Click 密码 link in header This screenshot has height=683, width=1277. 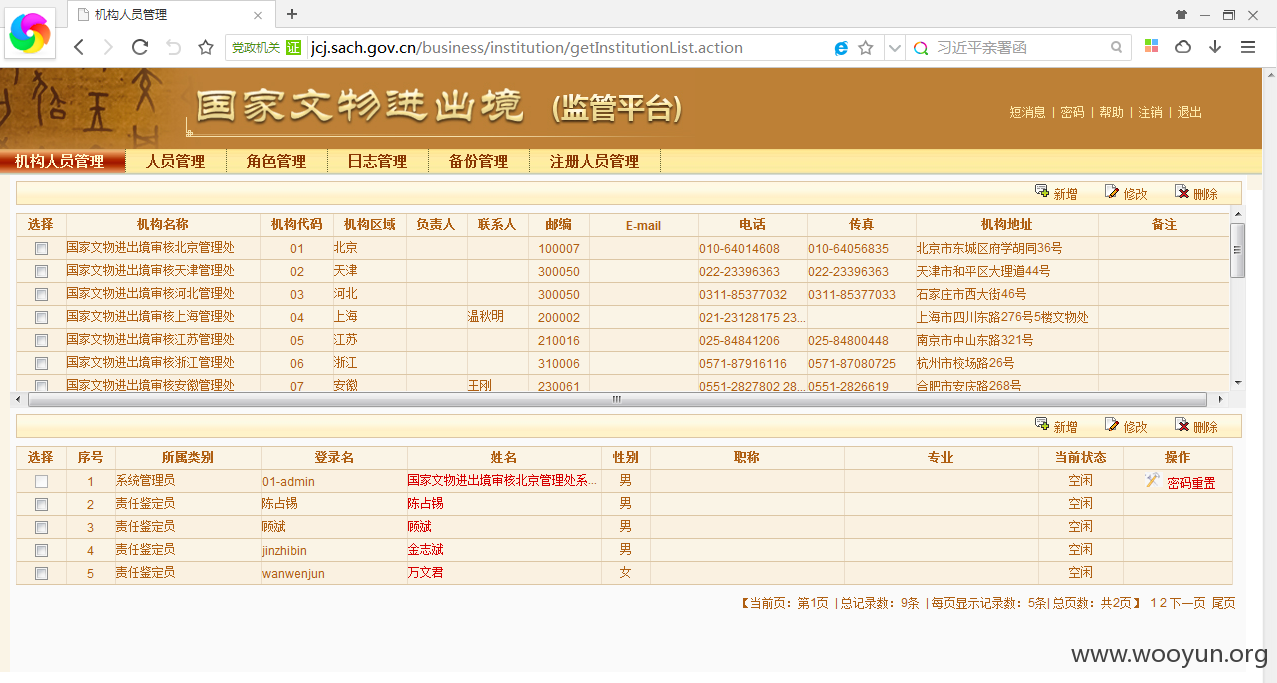[x=1072, y=112]
